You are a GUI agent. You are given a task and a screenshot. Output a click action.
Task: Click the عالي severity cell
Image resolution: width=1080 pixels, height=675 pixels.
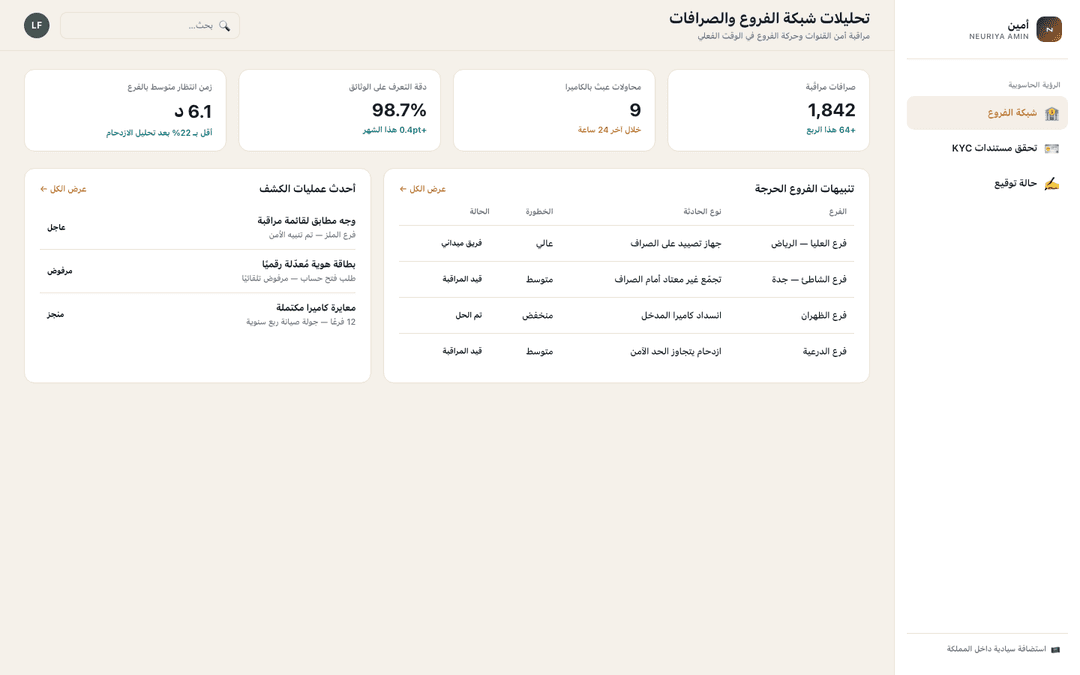(544, 244)
